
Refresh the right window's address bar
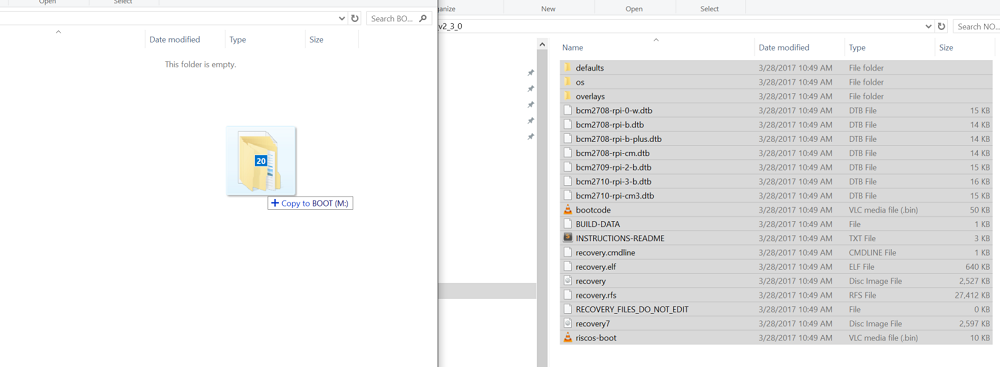tap(942, 26)
